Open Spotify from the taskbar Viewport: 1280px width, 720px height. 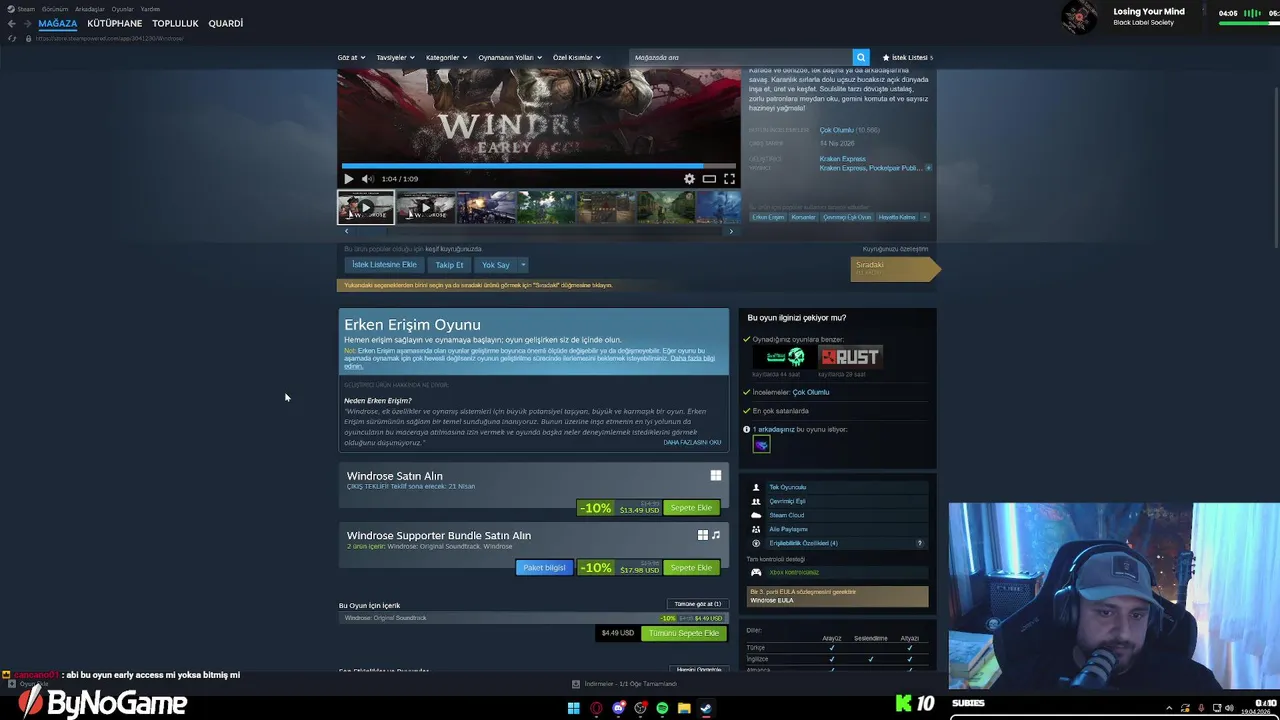point(662,708)
